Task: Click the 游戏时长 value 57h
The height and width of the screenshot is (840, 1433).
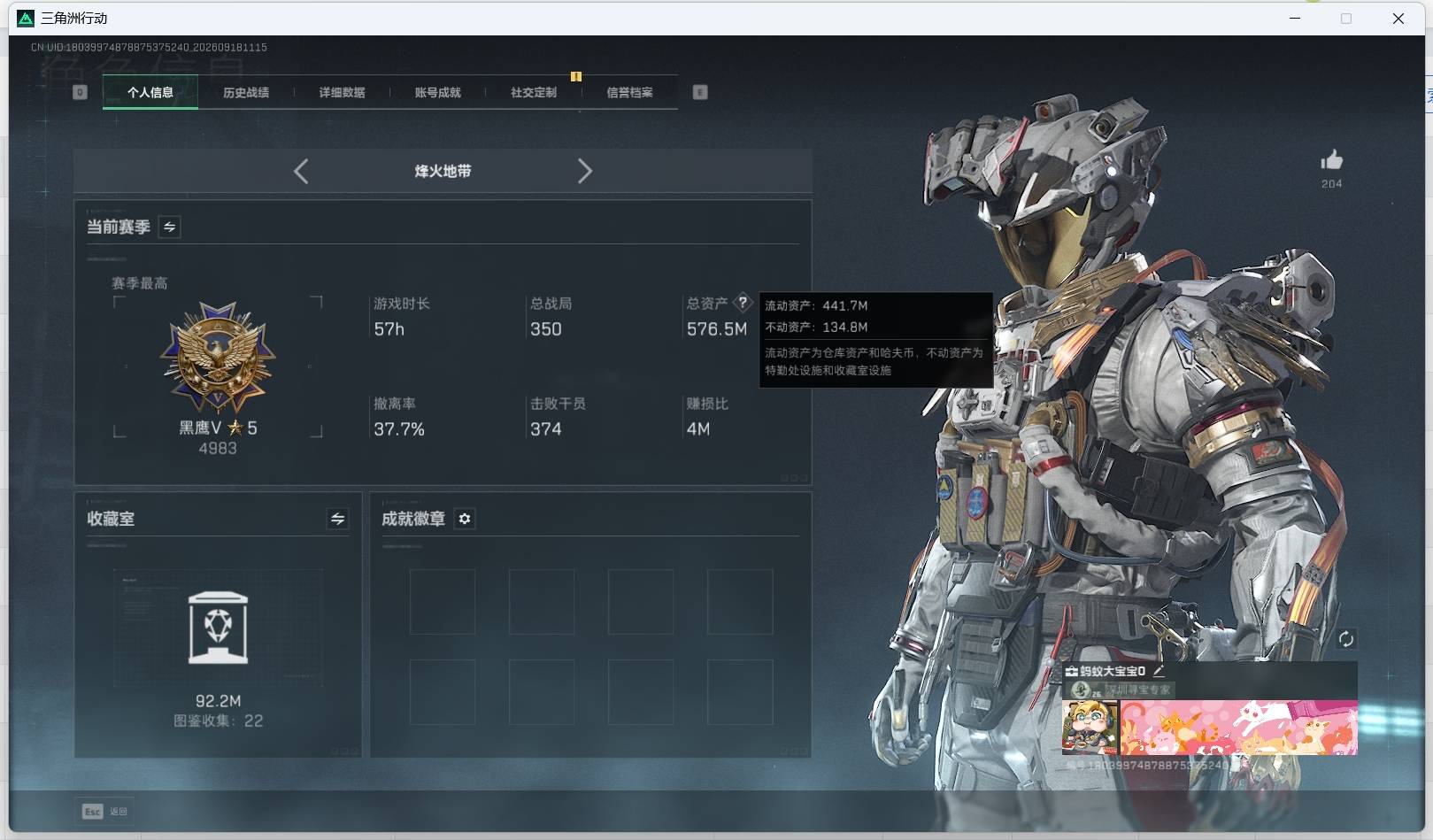Action: pos(389,329)
